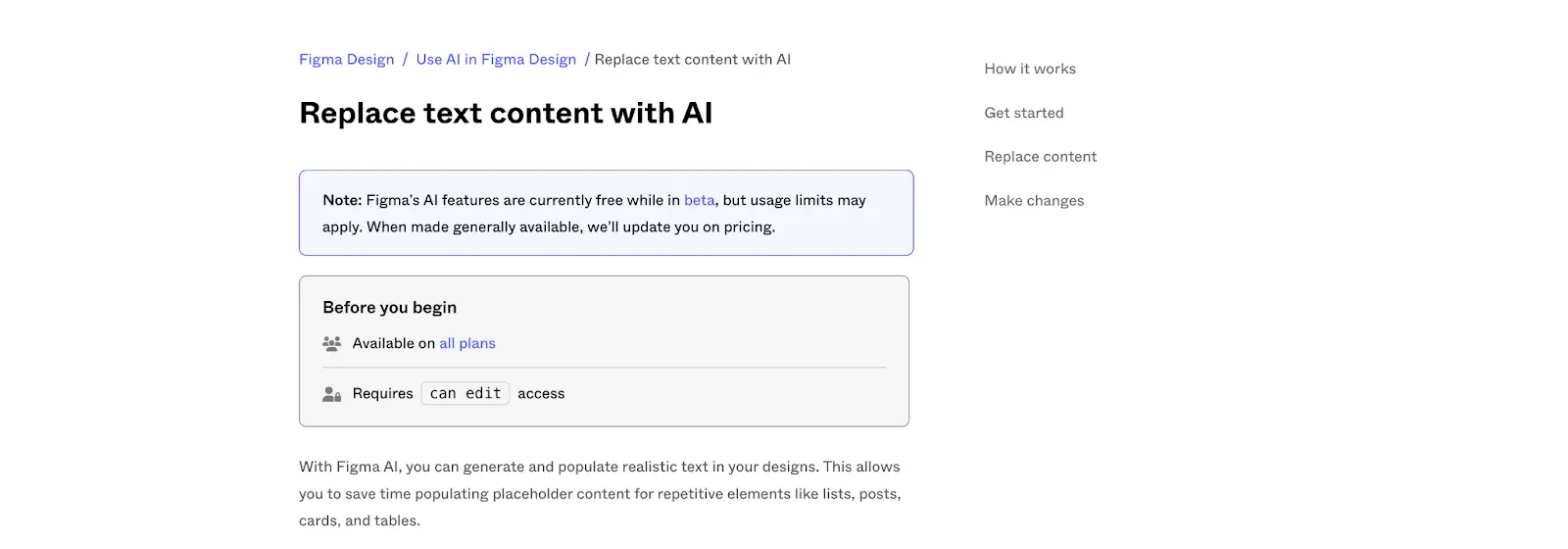Click the Replace text content with AI heading
The image size is (1568, 549).
(x=506, y=113)
